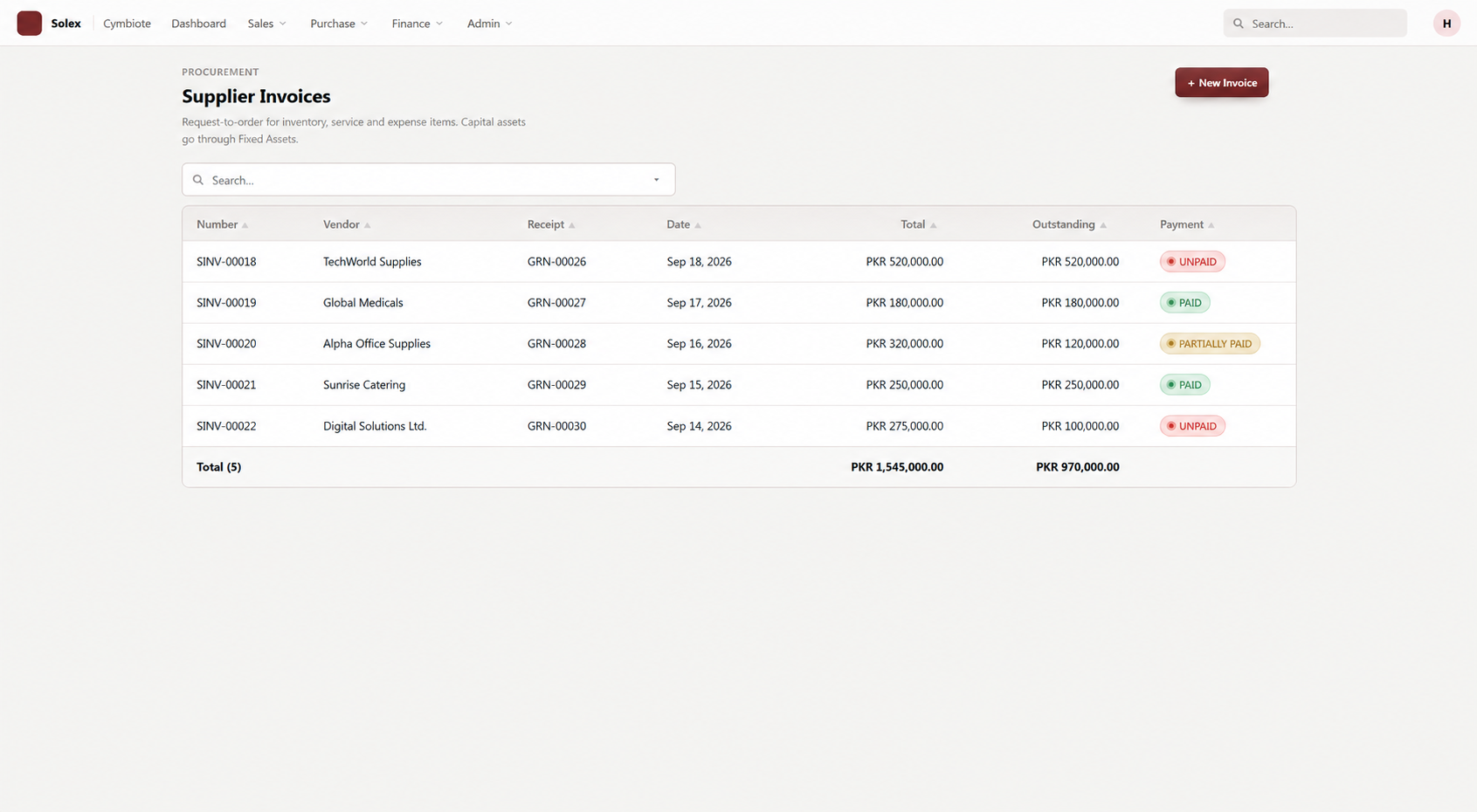
Task: Open the Purchase dropdown menu
Action: 339,24
